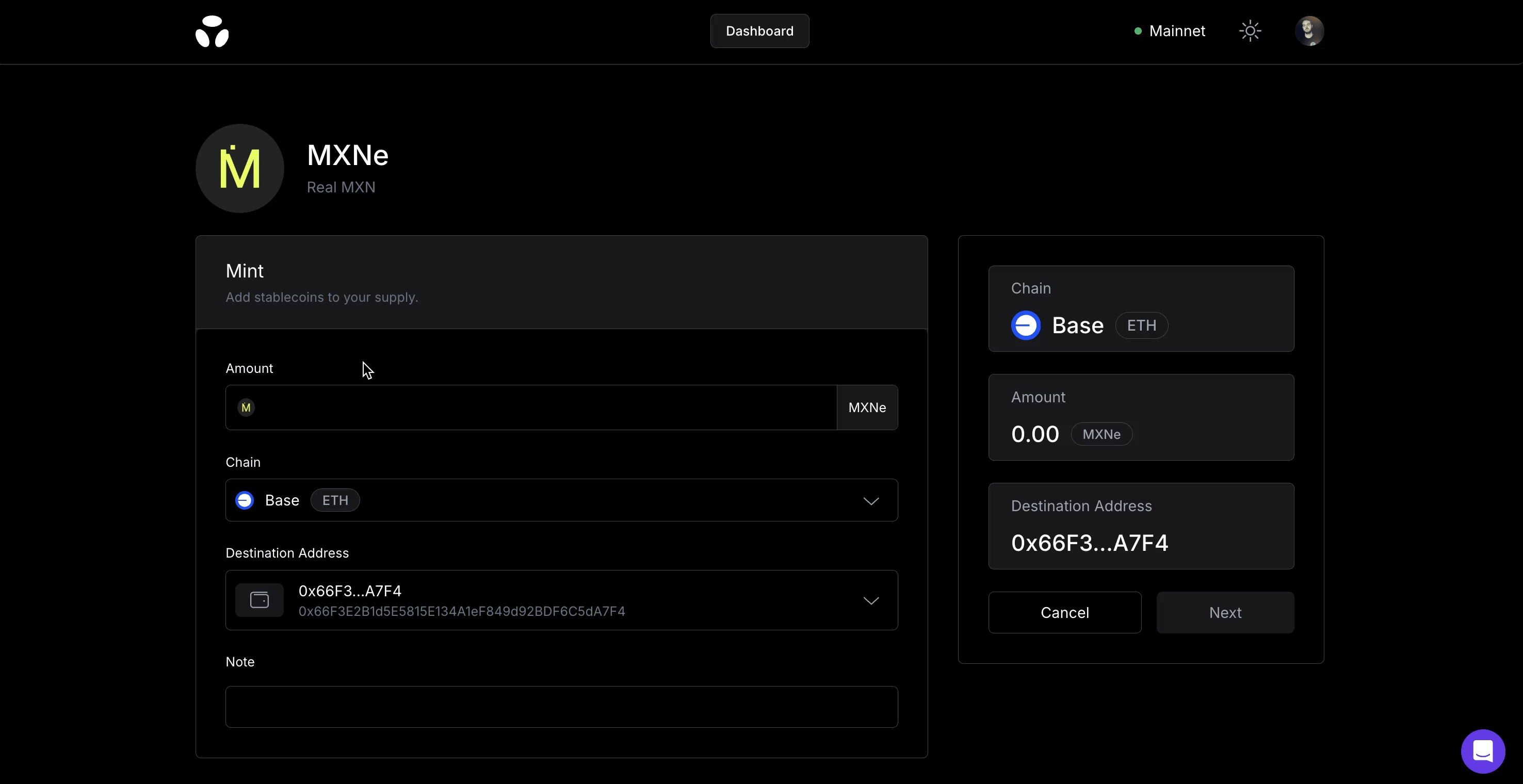Click the ETH badge in summary panel
This screenshot has width=1523, height=784.
click(1141, 325)
